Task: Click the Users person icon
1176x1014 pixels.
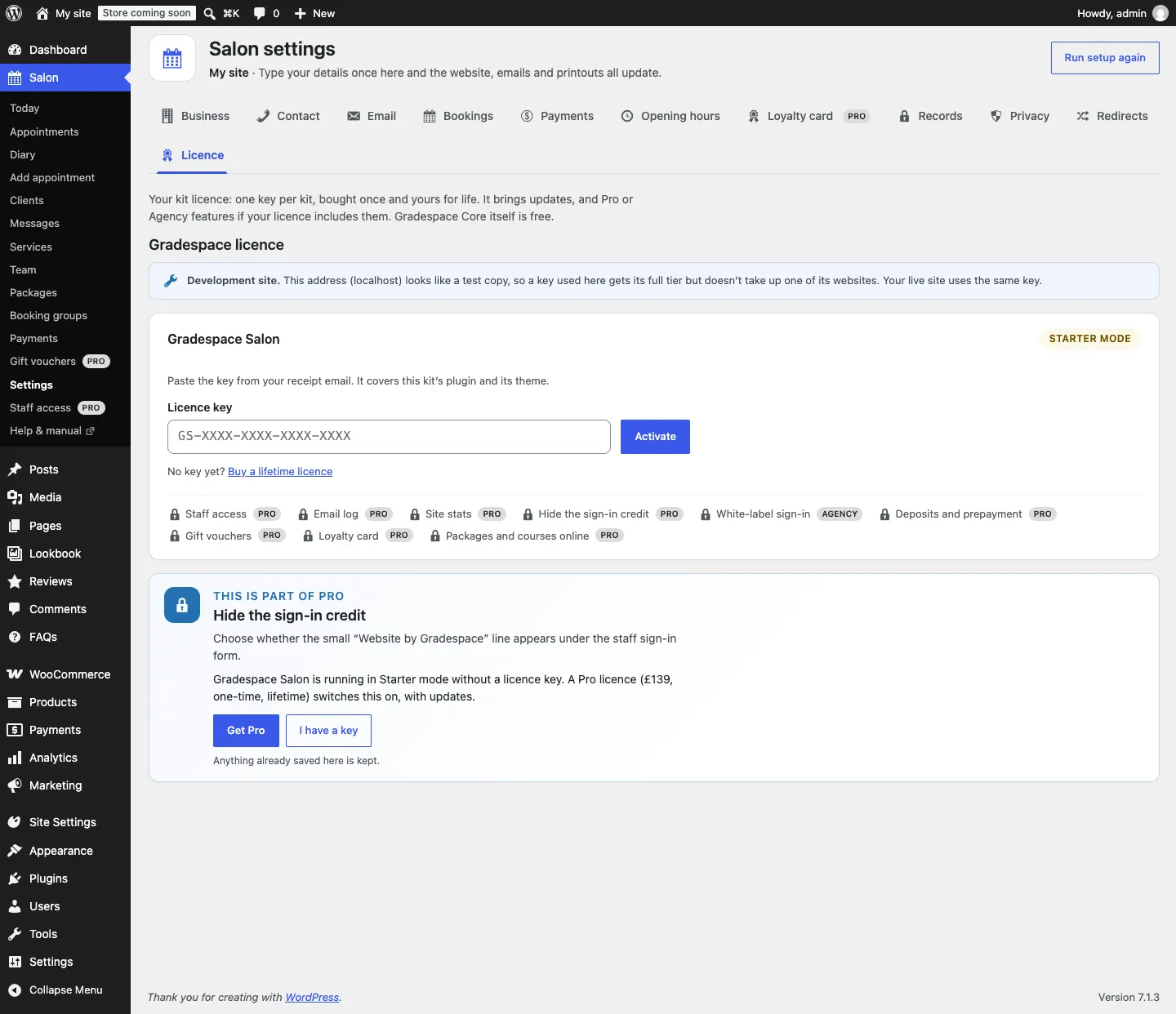Action: [15, 906]
